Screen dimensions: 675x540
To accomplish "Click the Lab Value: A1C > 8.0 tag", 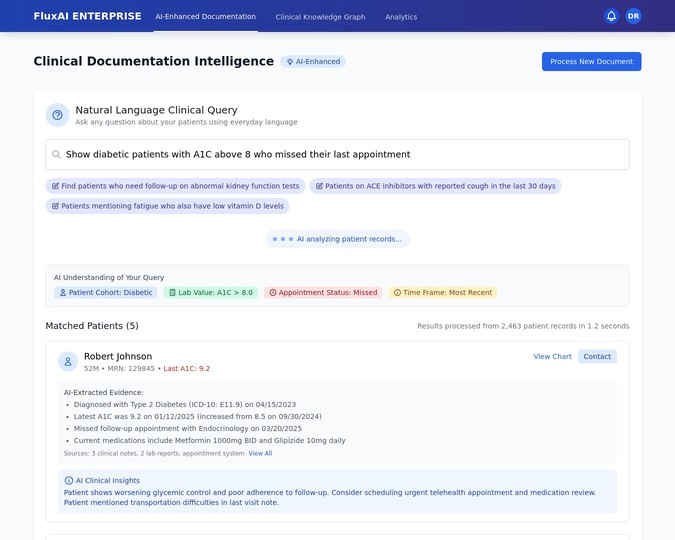I will click(211, 292).
